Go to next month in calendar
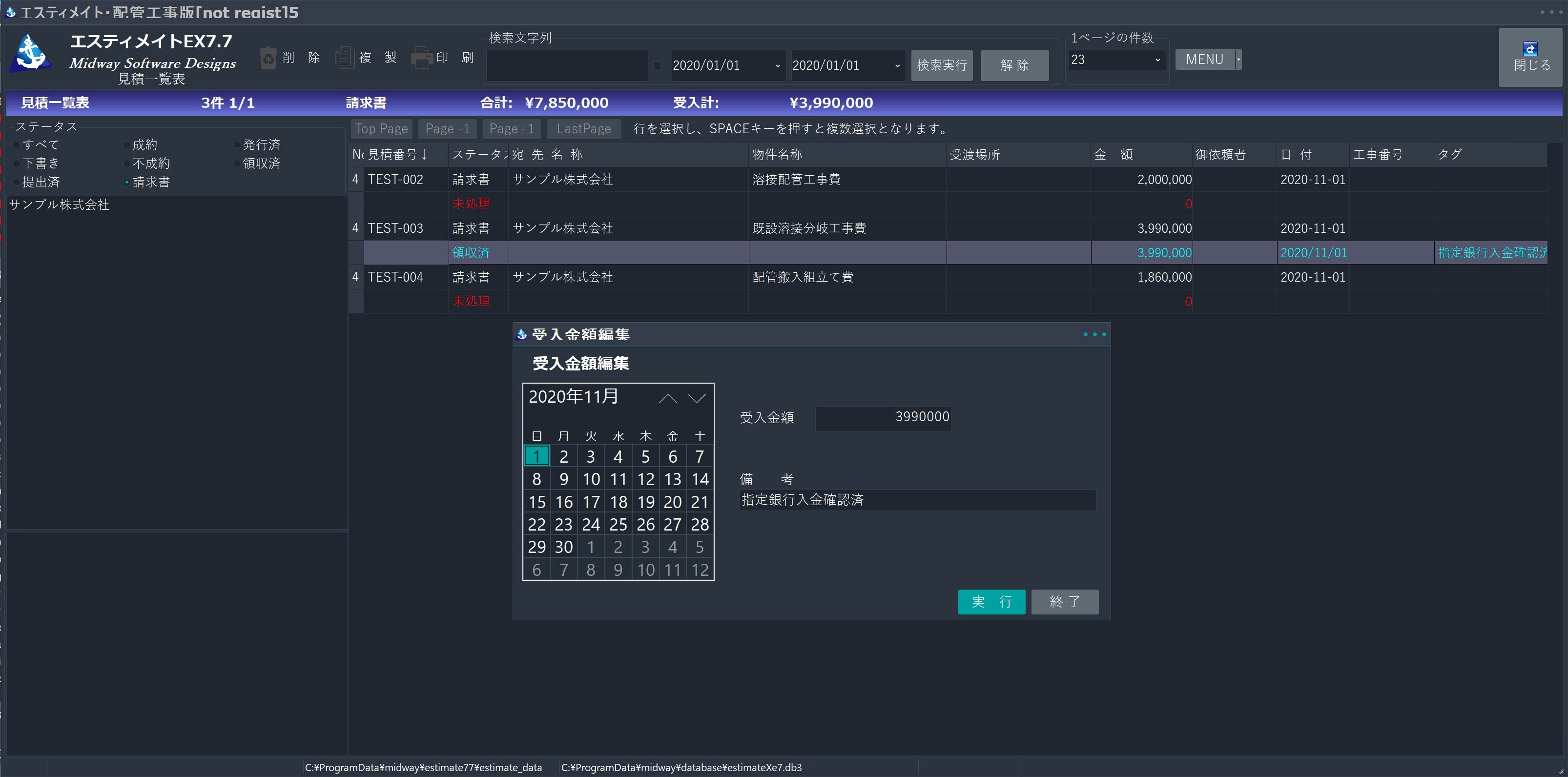1568x777 pixels. [x=696, y=399]
